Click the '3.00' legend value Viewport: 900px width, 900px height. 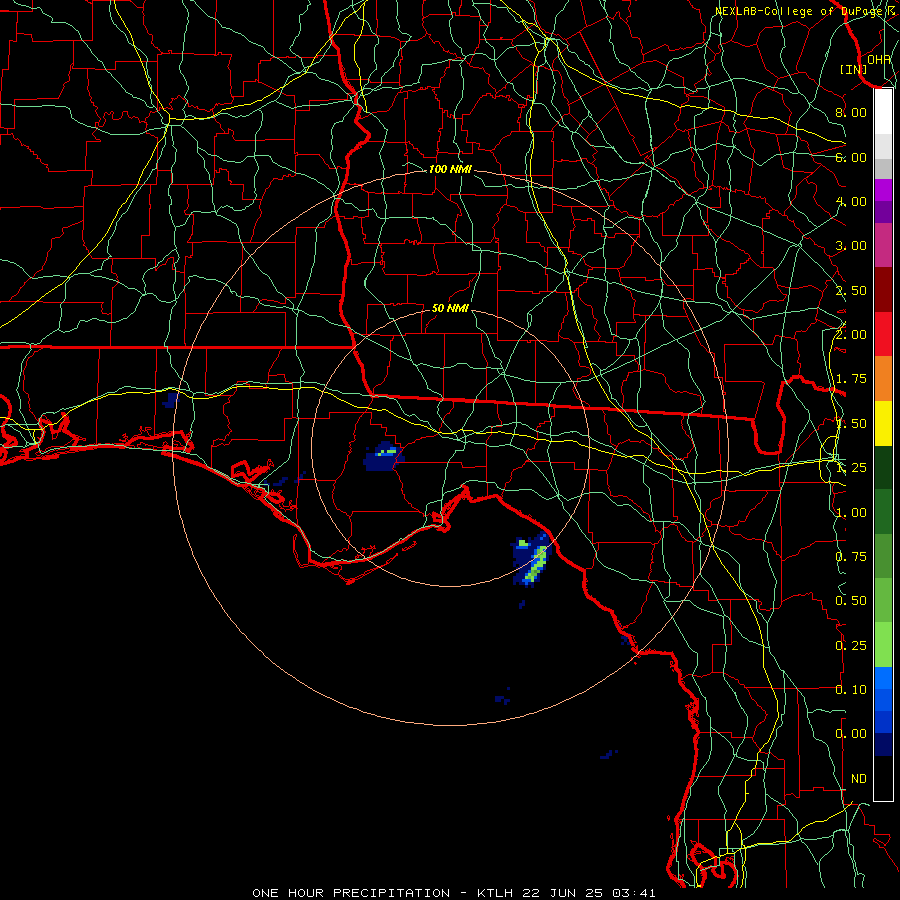click(851, 246)
